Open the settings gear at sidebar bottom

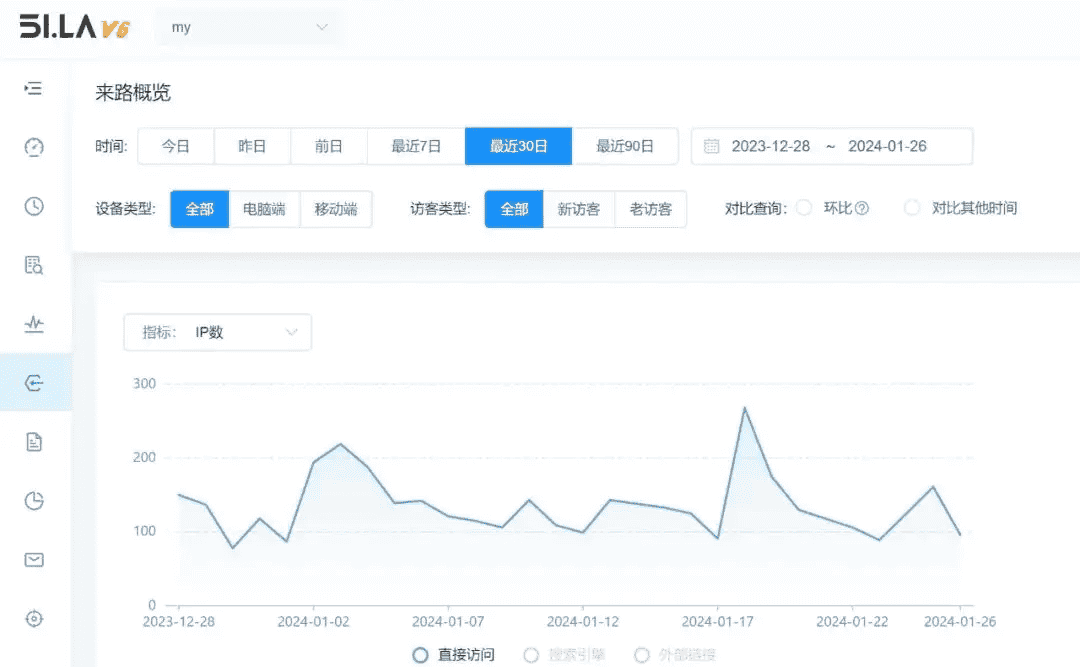33,618
